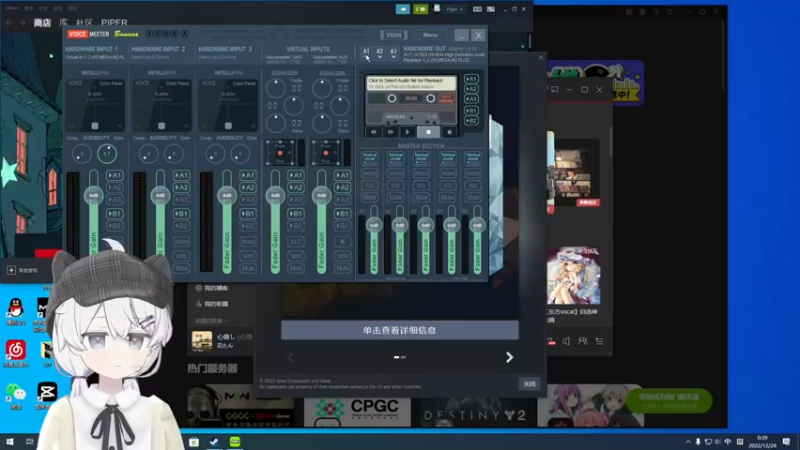Image resolution: width=800 pixels, height=450 pixels.
Task: Select input device for Hardware Input 2
Action: (x=150, y=57)
